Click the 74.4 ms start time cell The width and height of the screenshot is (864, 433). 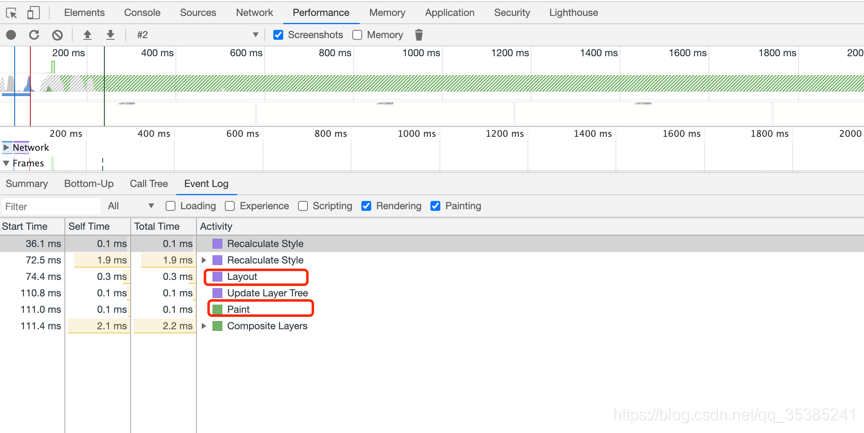pos(33,277)
